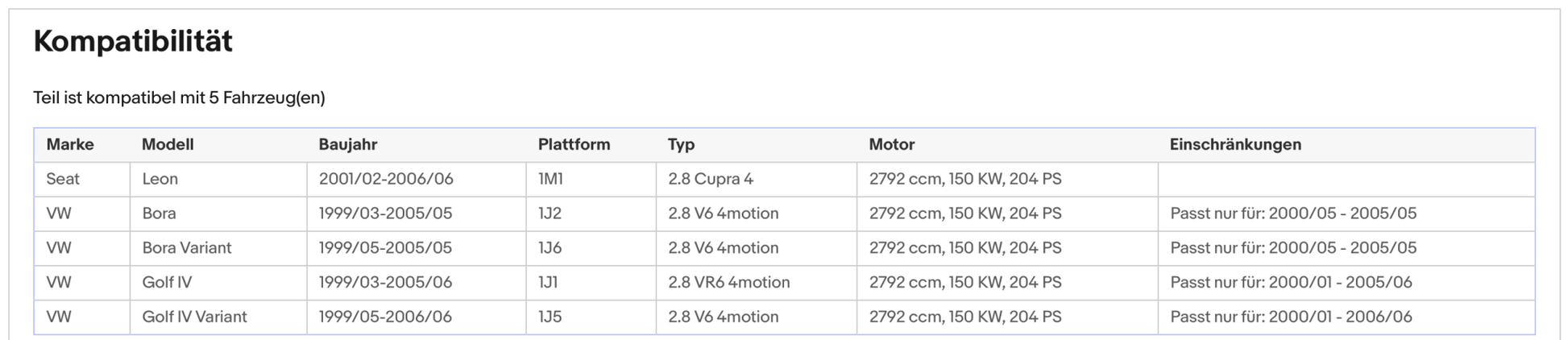
Task: Select the Seat cell in first row
Action: (x=63, y=179)
